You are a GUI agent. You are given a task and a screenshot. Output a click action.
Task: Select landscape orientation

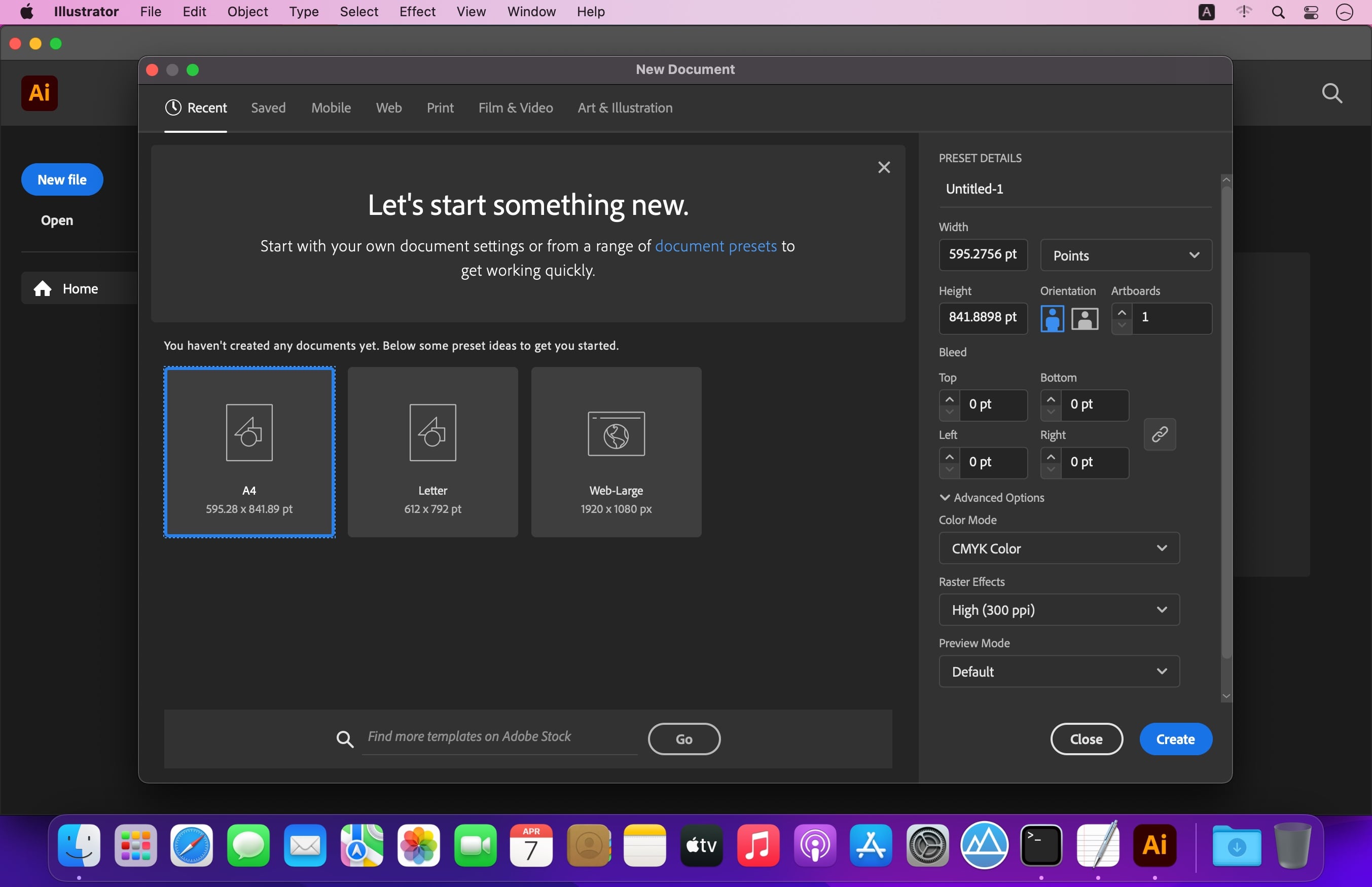pos(1085,318)
